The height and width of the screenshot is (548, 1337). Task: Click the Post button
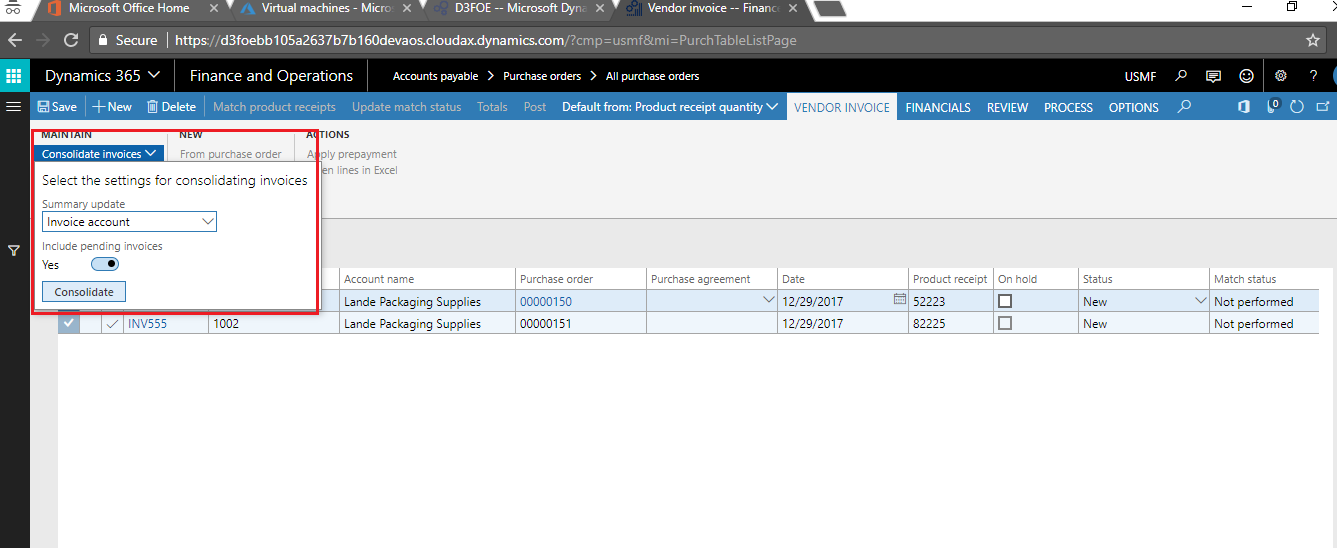535,107
